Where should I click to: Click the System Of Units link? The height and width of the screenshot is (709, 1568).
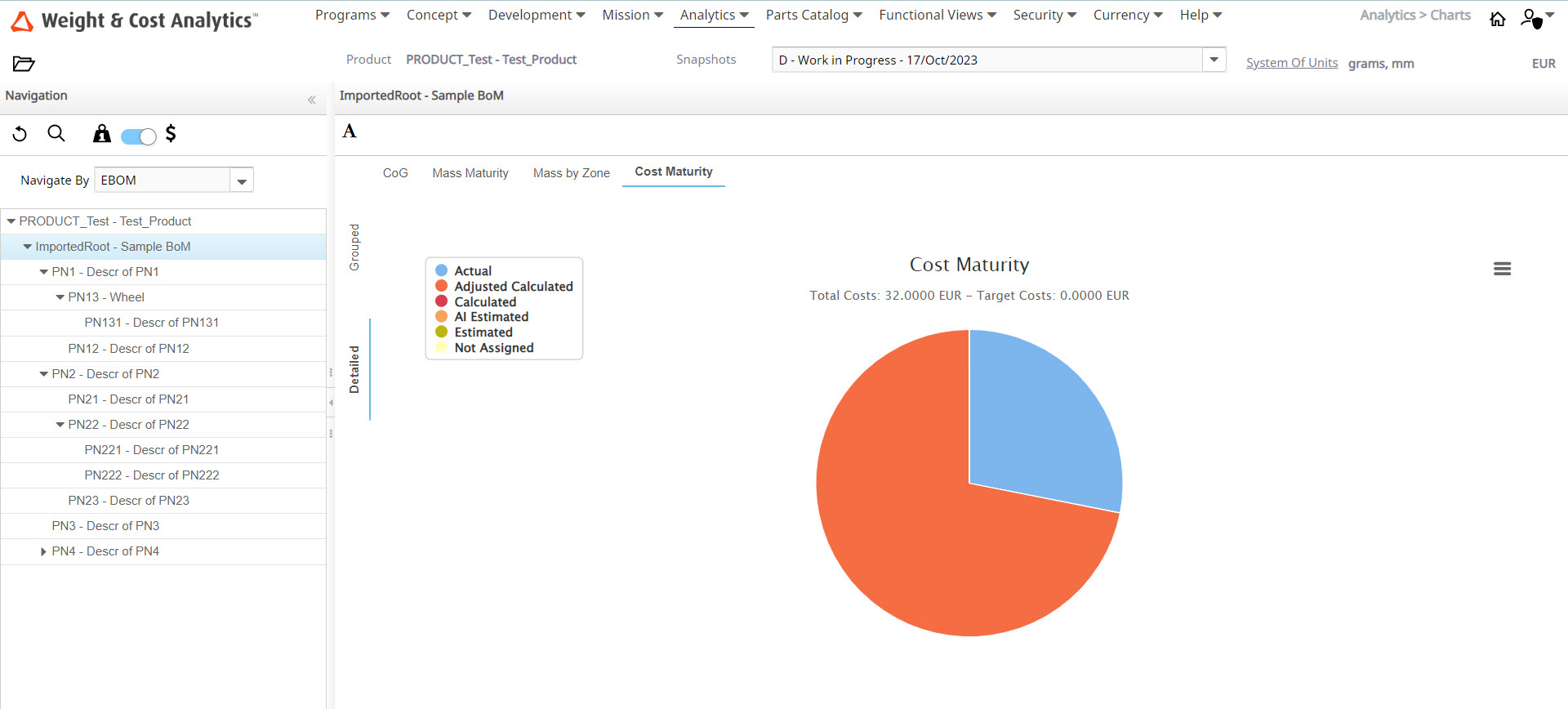tap(1291, 63)
